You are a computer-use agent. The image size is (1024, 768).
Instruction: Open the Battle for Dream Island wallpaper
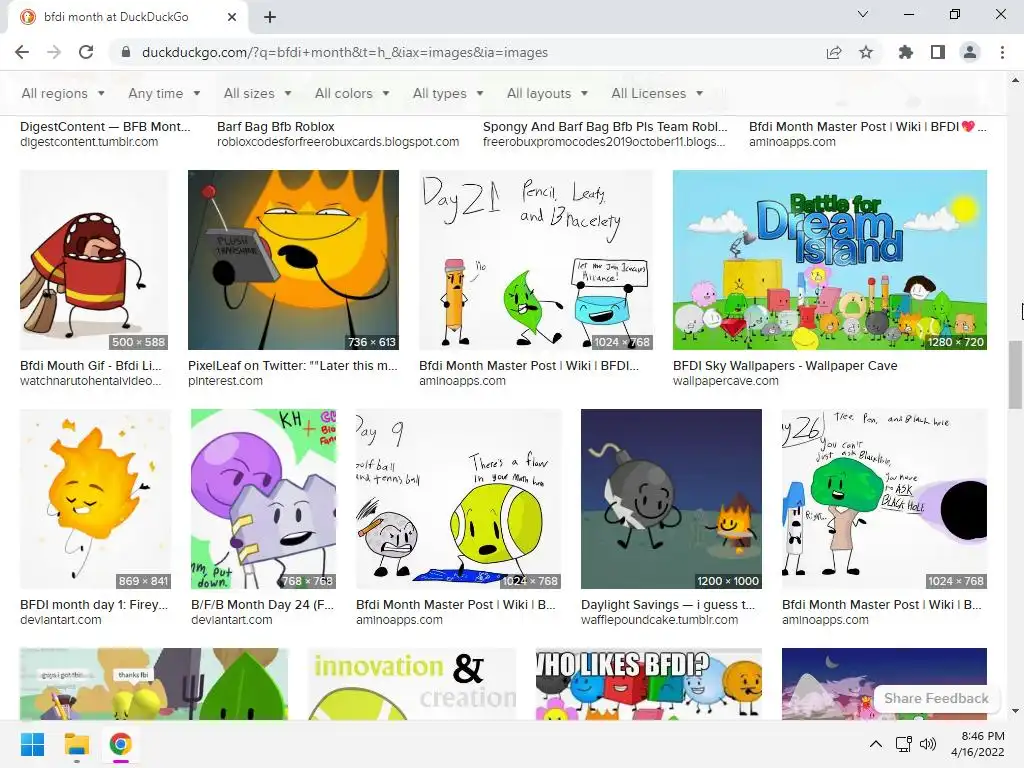click(829, 260)
